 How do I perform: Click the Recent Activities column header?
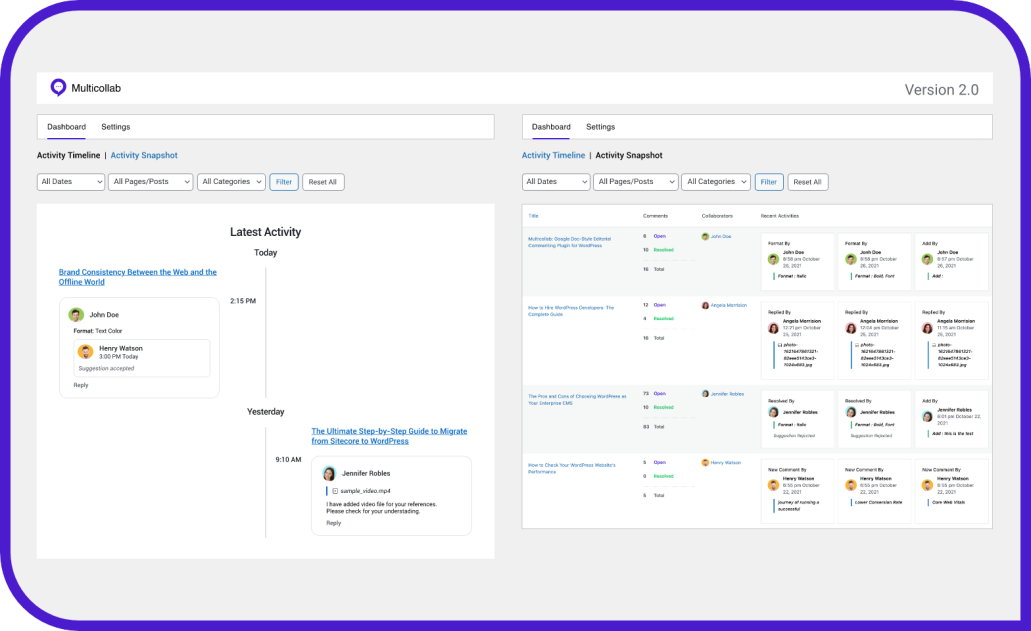click(780, 216)
